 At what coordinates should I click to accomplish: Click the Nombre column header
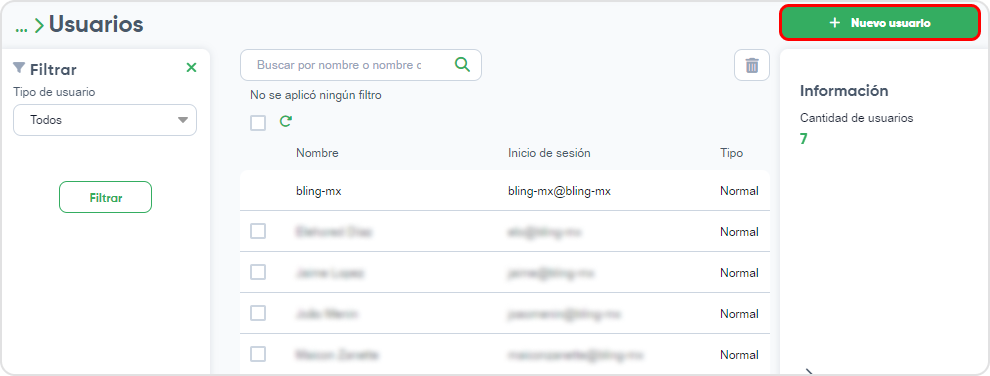click(x=317, y=153)
